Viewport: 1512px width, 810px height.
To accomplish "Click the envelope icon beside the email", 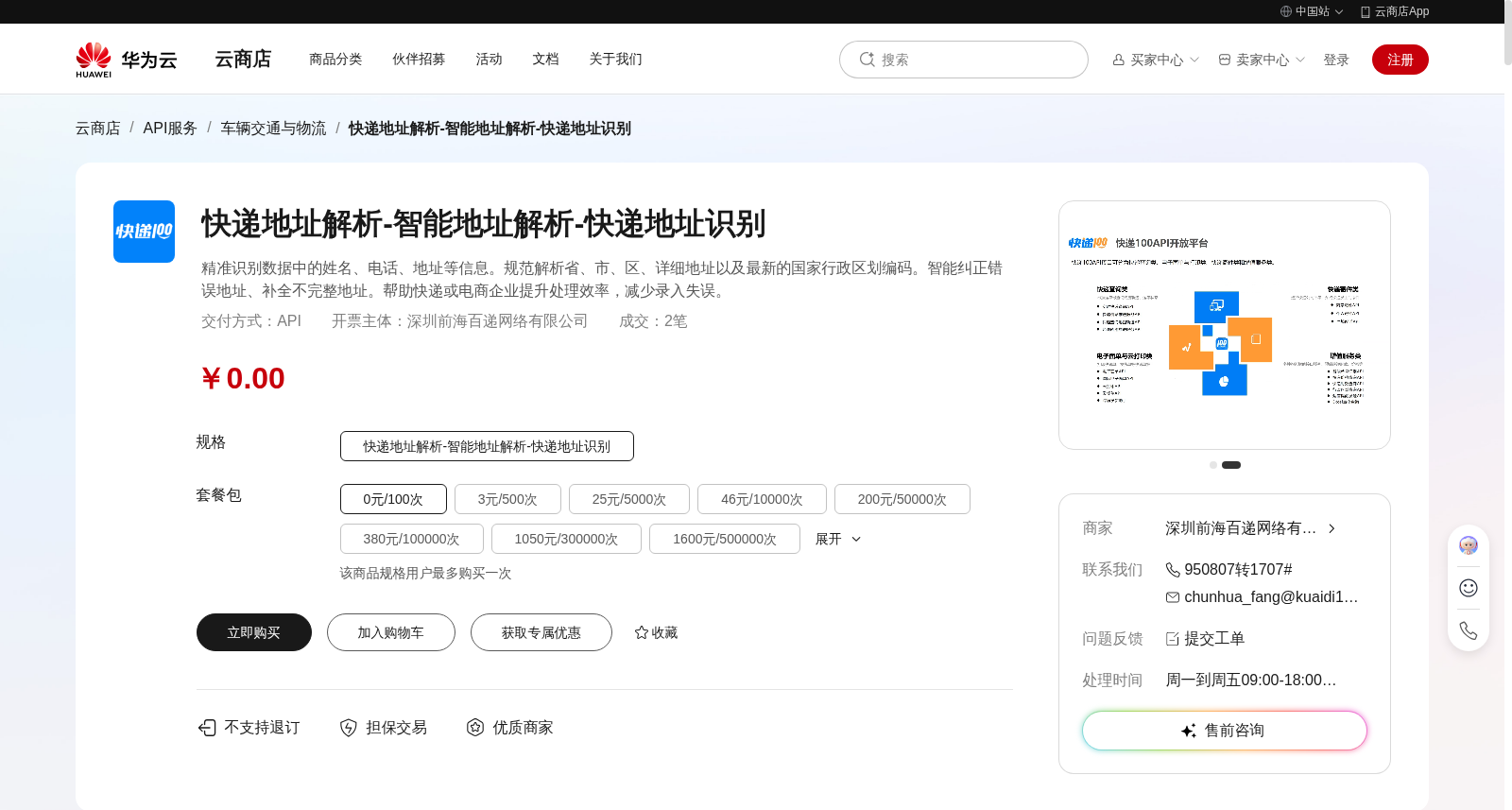I will pyautogui.click(x=1173, y=597).
